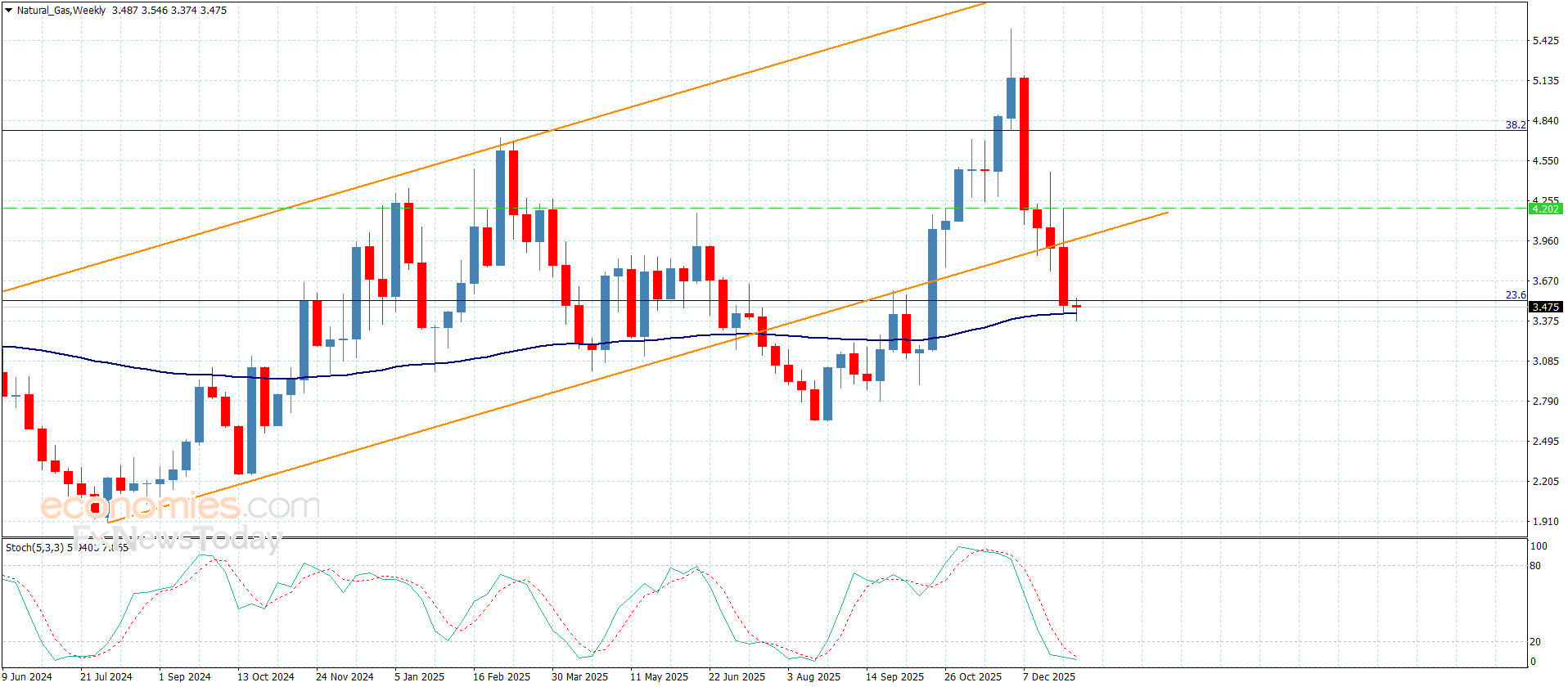
Task: Click the dropdown triangle beside Natural_Gas,Weekly
Action: (x=8, y=11)
